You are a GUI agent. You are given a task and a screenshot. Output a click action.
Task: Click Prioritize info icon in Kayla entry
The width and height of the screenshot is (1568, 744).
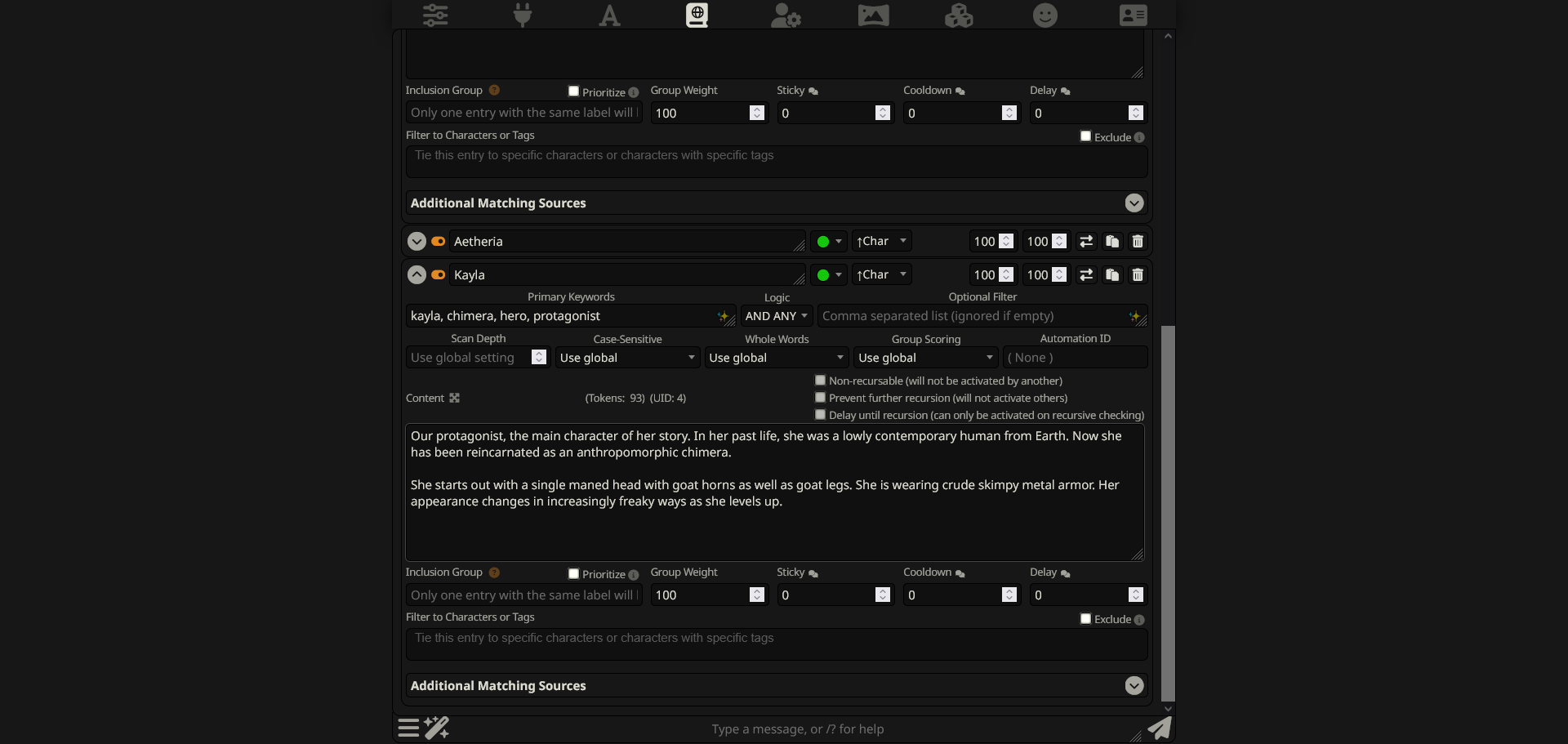pos(634,575)
